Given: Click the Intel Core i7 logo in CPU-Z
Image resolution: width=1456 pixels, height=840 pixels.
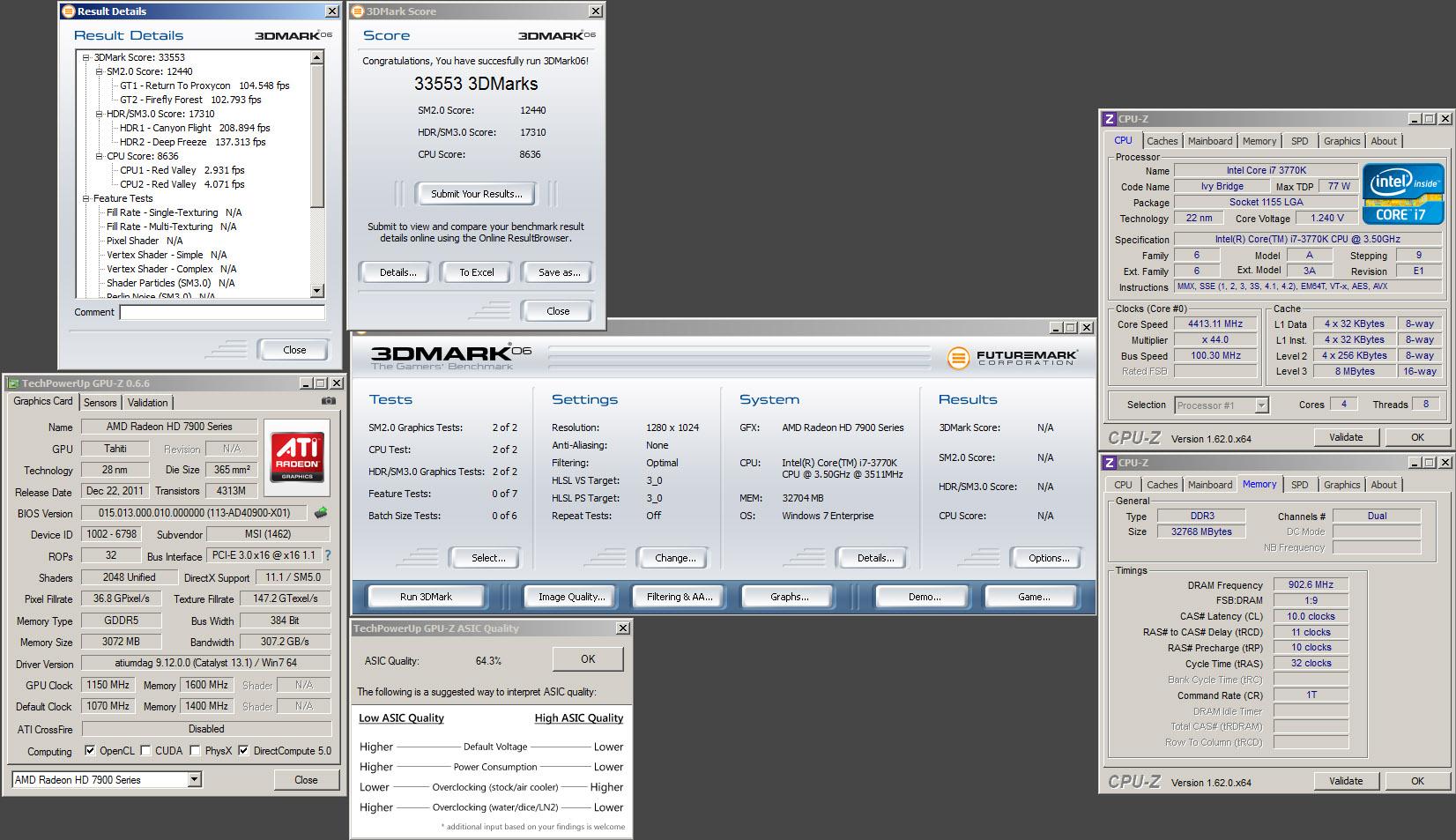Looking at the screenshot, I should [1403, 194].
